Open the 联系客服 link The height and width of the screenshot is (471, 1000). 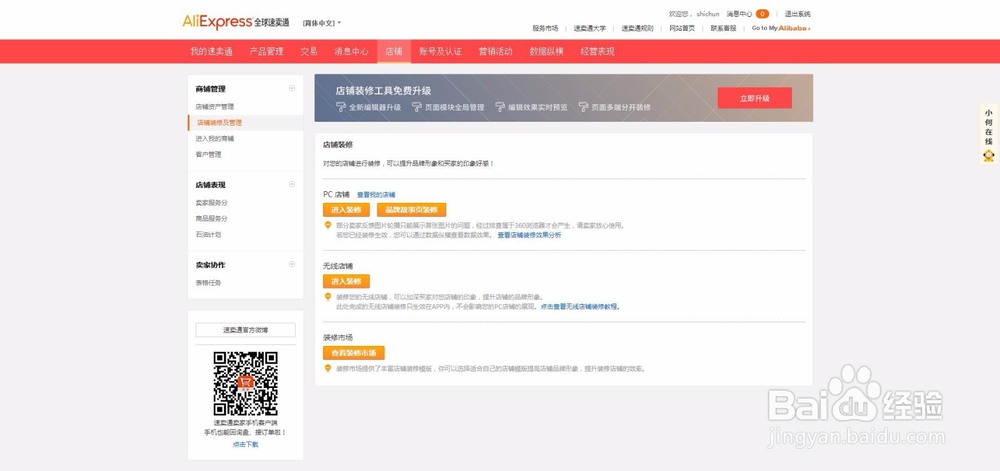click(723, 28)
